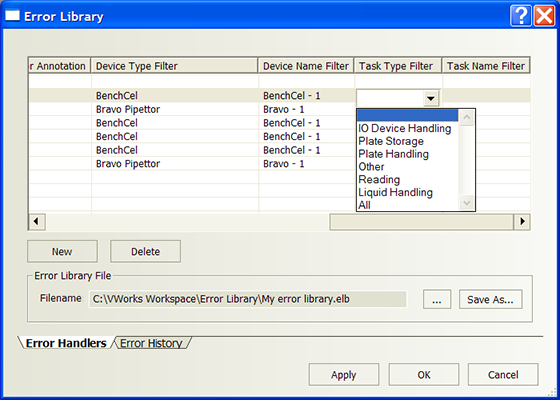Select the last Bravo Pipettor cell
Screen dimensions: 560x400
pyautogui.click(x=175, y=164)
